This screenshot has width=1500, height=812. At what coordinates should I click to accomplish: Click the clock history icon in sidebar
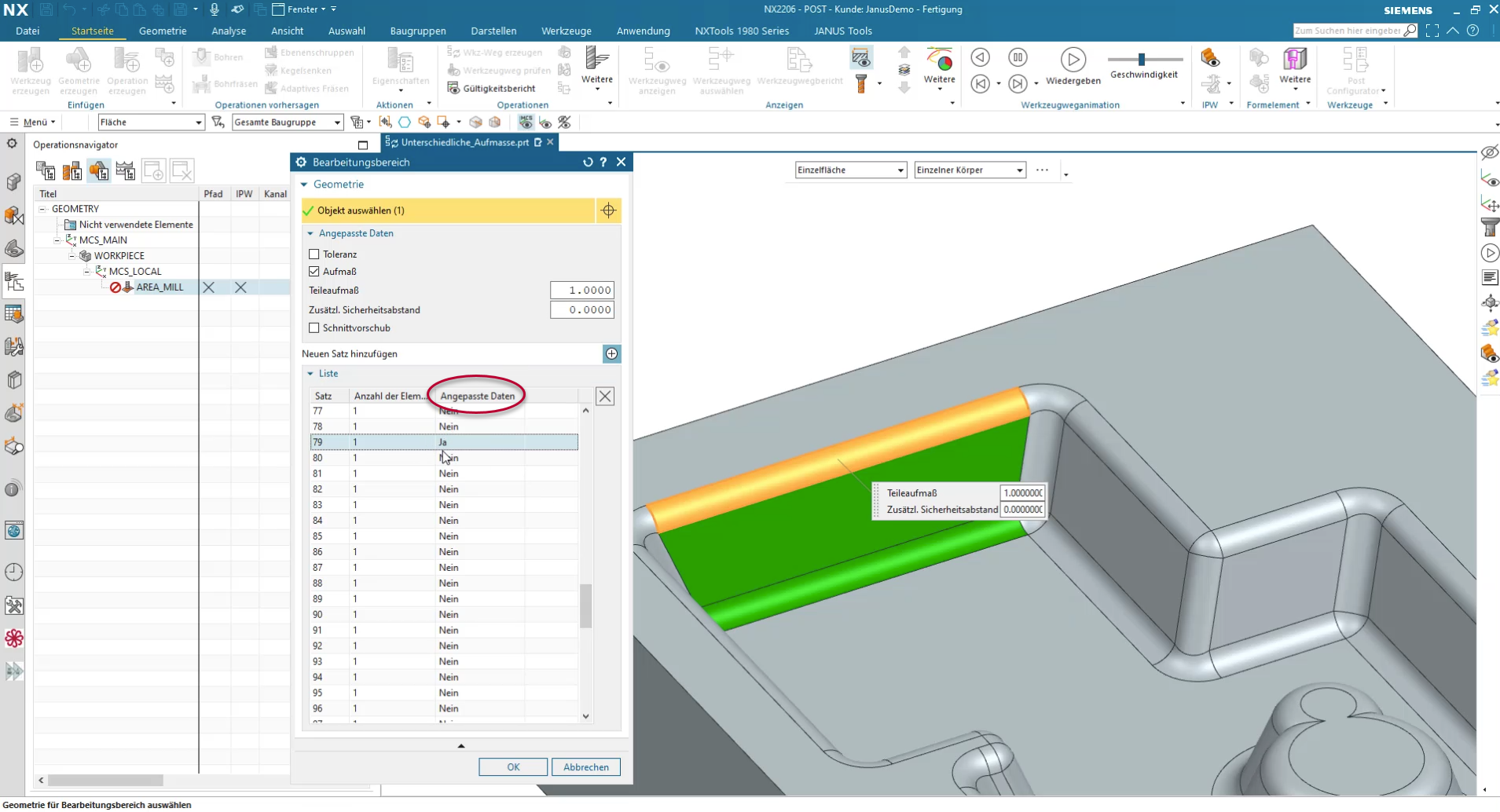tap(14, 572)
